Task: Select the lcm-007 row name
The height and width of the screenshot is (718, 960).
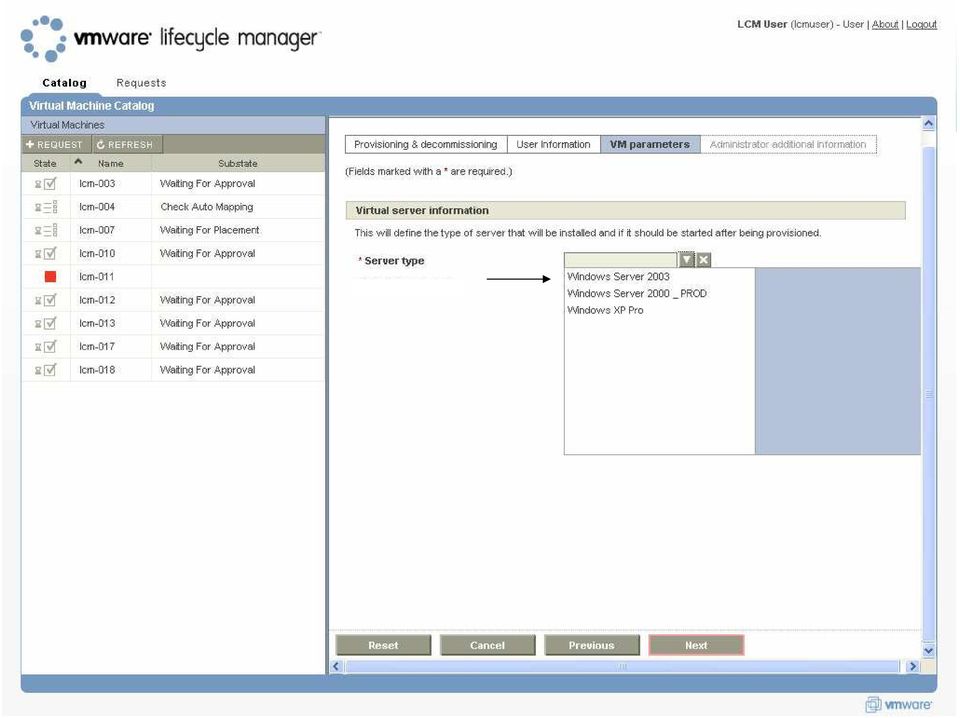Action: click(97, 230)
